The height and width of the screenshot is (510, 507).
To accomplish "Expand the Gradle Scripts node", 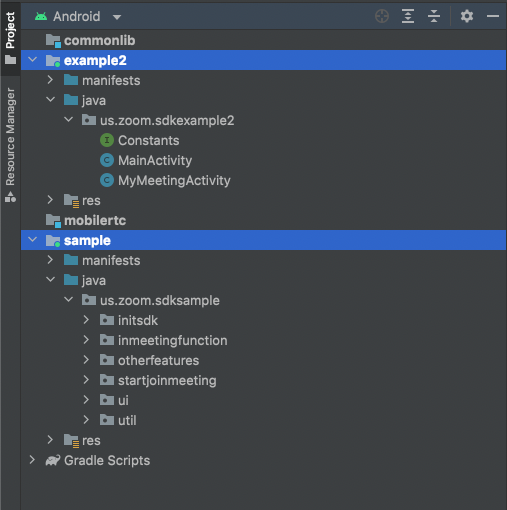I will click(x=32, y=460).
